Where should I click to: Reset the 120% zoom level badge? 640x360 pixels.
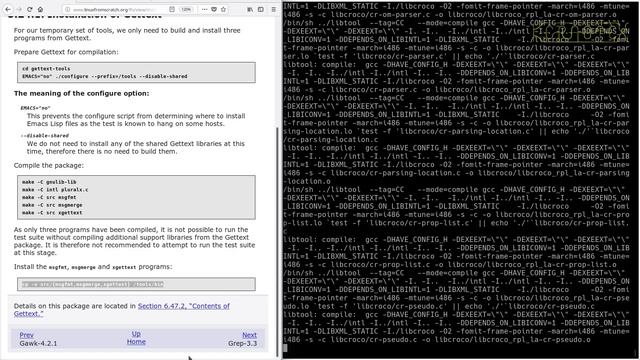click(x=186, y=9)
